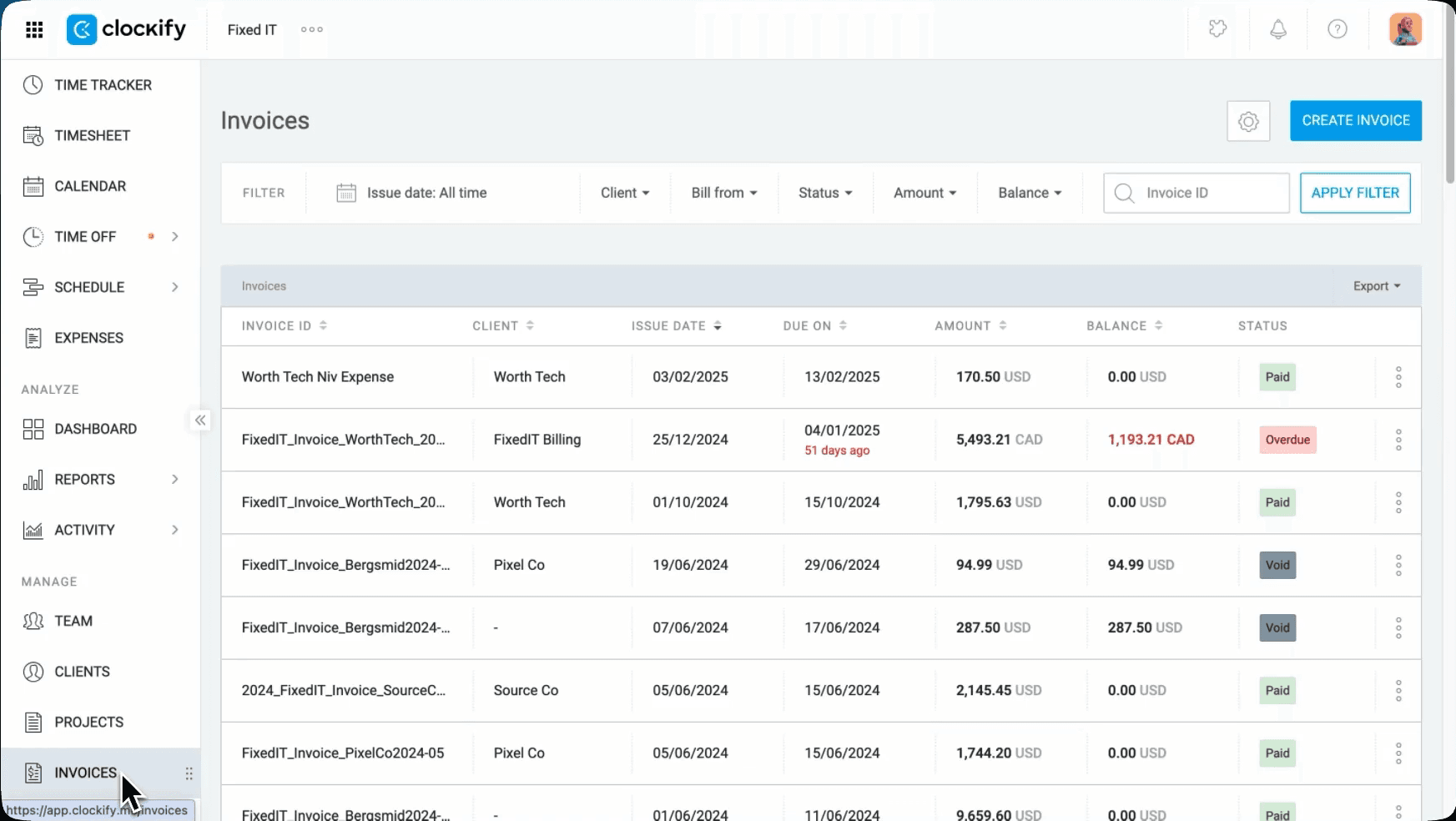Open the puzzle-piece integrations icon
Viewport: 1456px width, 821px height.
(x=1217, y=29)
